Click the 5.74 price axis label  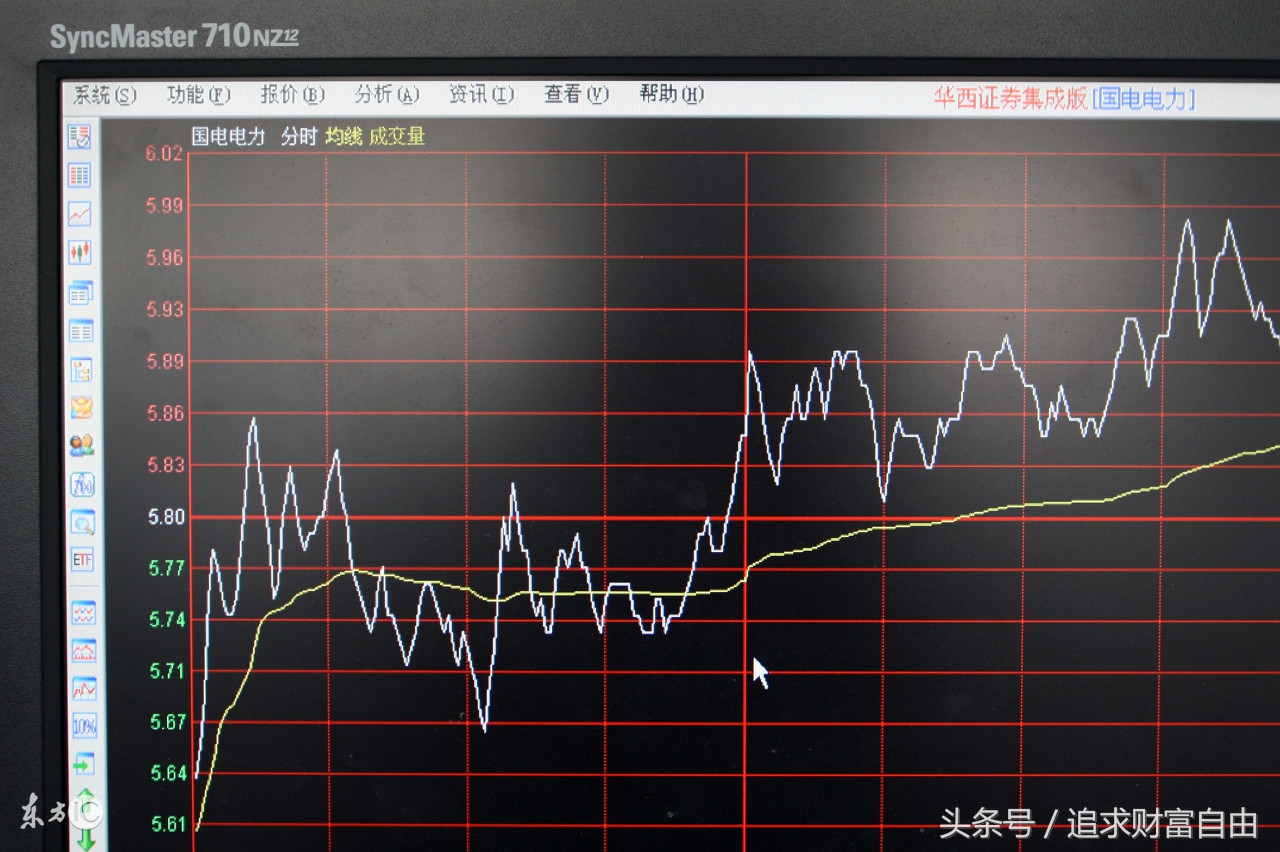tap(167, 620)
